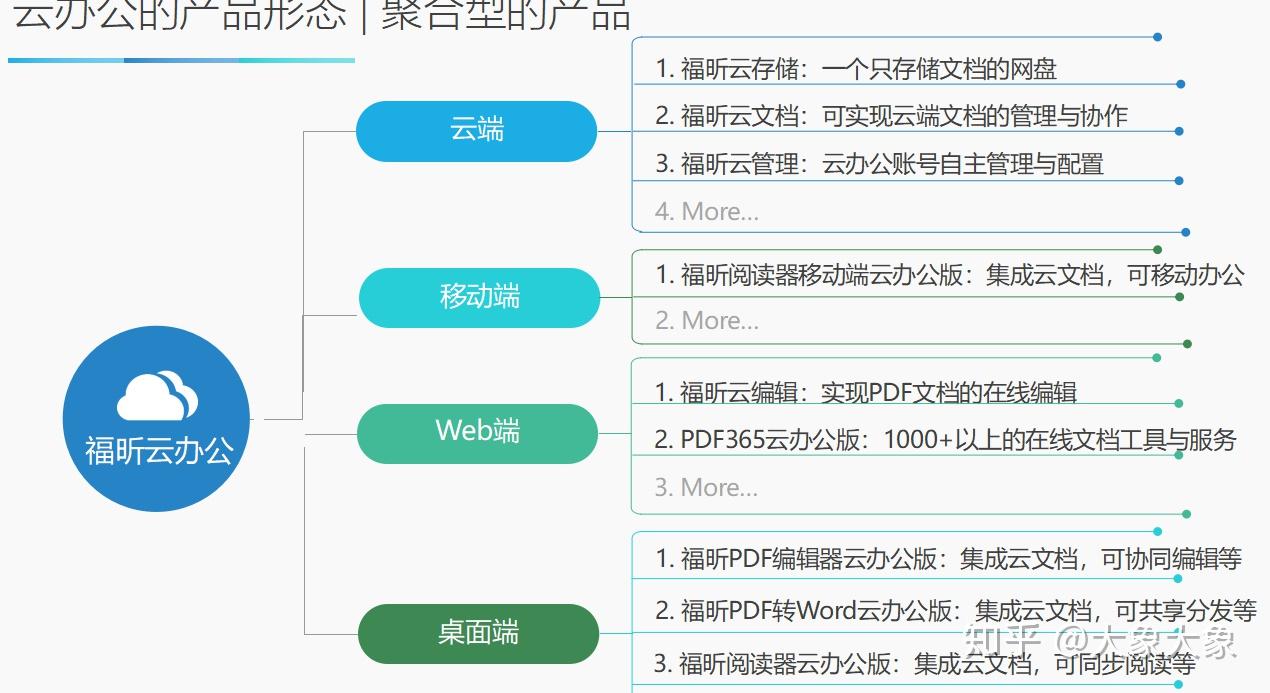Click the item "2. 福昕PDF转Word云办公版"
1270x693 pixels.
[x=956, y=609]
